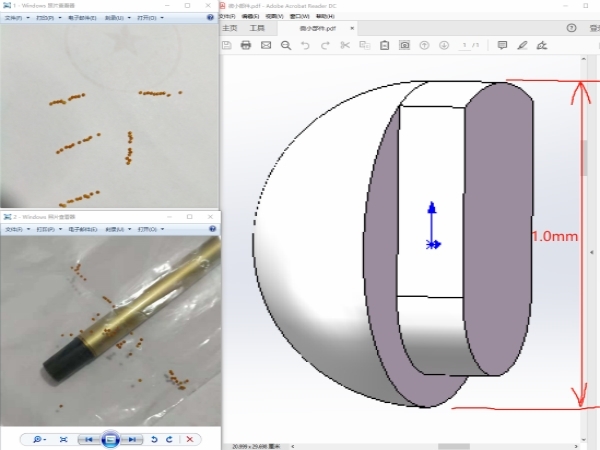Image resolution: width=600 pixels, height=450 pixels.
Task: Click the Redo arrow in Acrobat toolbar
Action: coord(325,46)
